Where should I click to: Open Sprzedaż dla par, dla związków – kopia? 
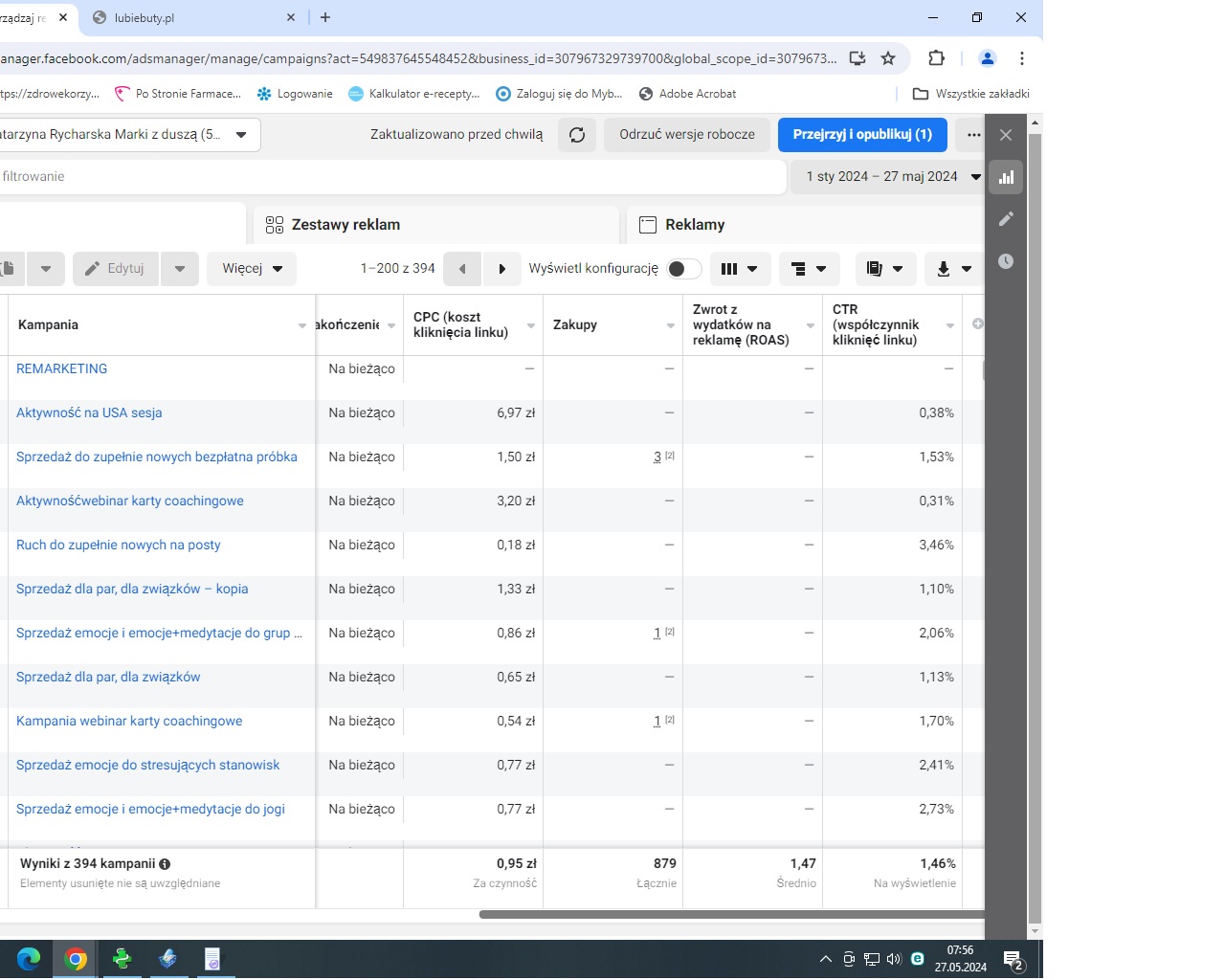pyautogui.click(x=132, y=589)
